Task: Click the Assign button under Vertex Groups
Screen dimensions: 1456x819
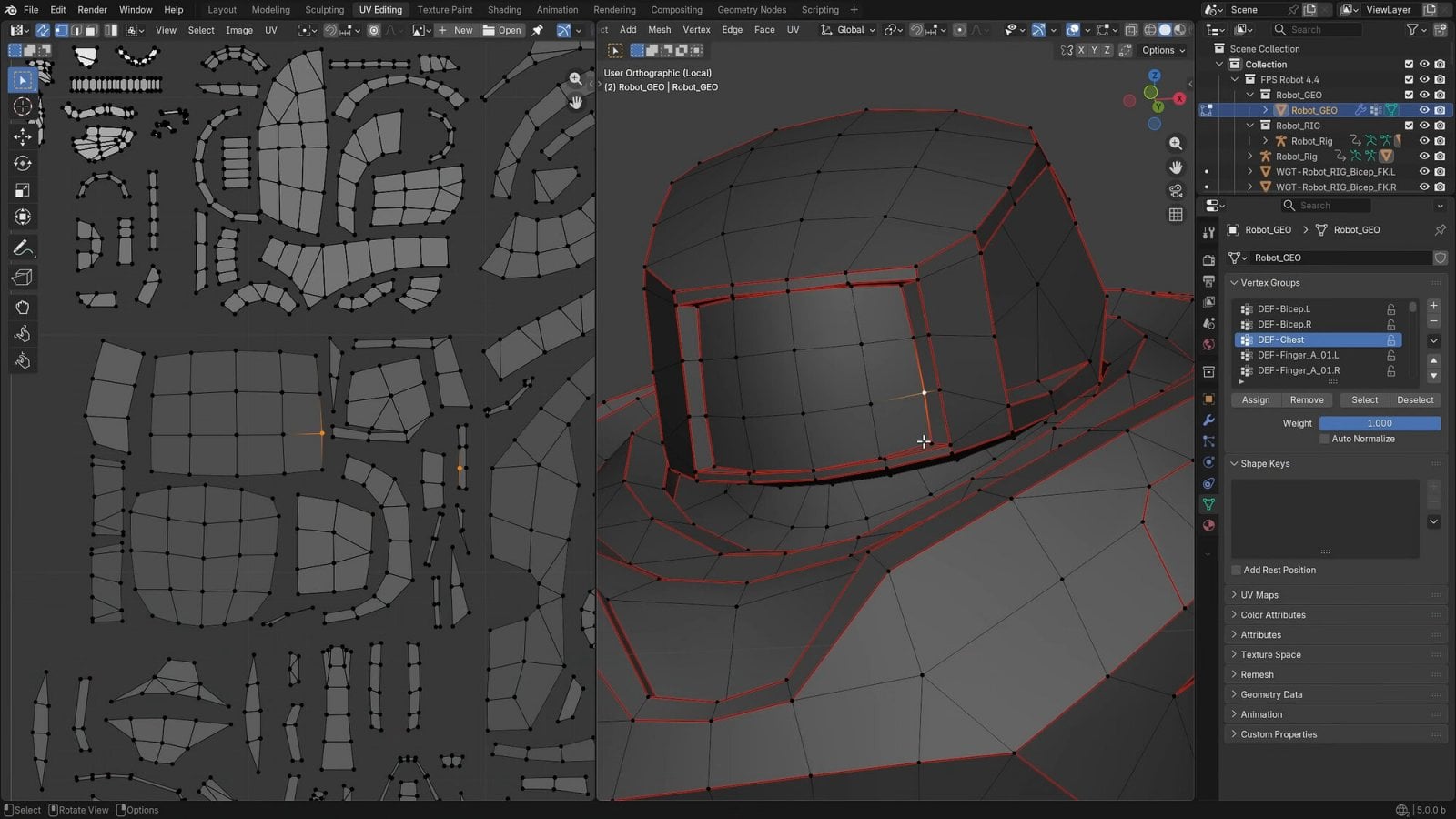Action: [1255, 399]
